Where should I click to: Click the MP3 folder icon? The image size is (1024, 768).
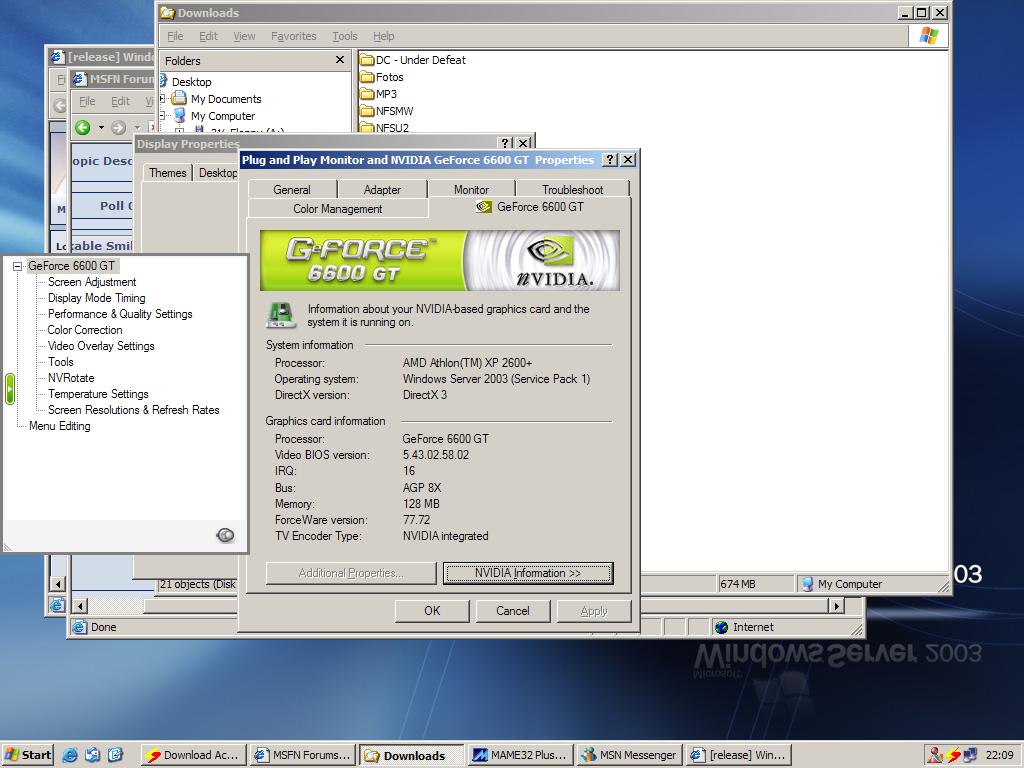click(x=367, y=94)
